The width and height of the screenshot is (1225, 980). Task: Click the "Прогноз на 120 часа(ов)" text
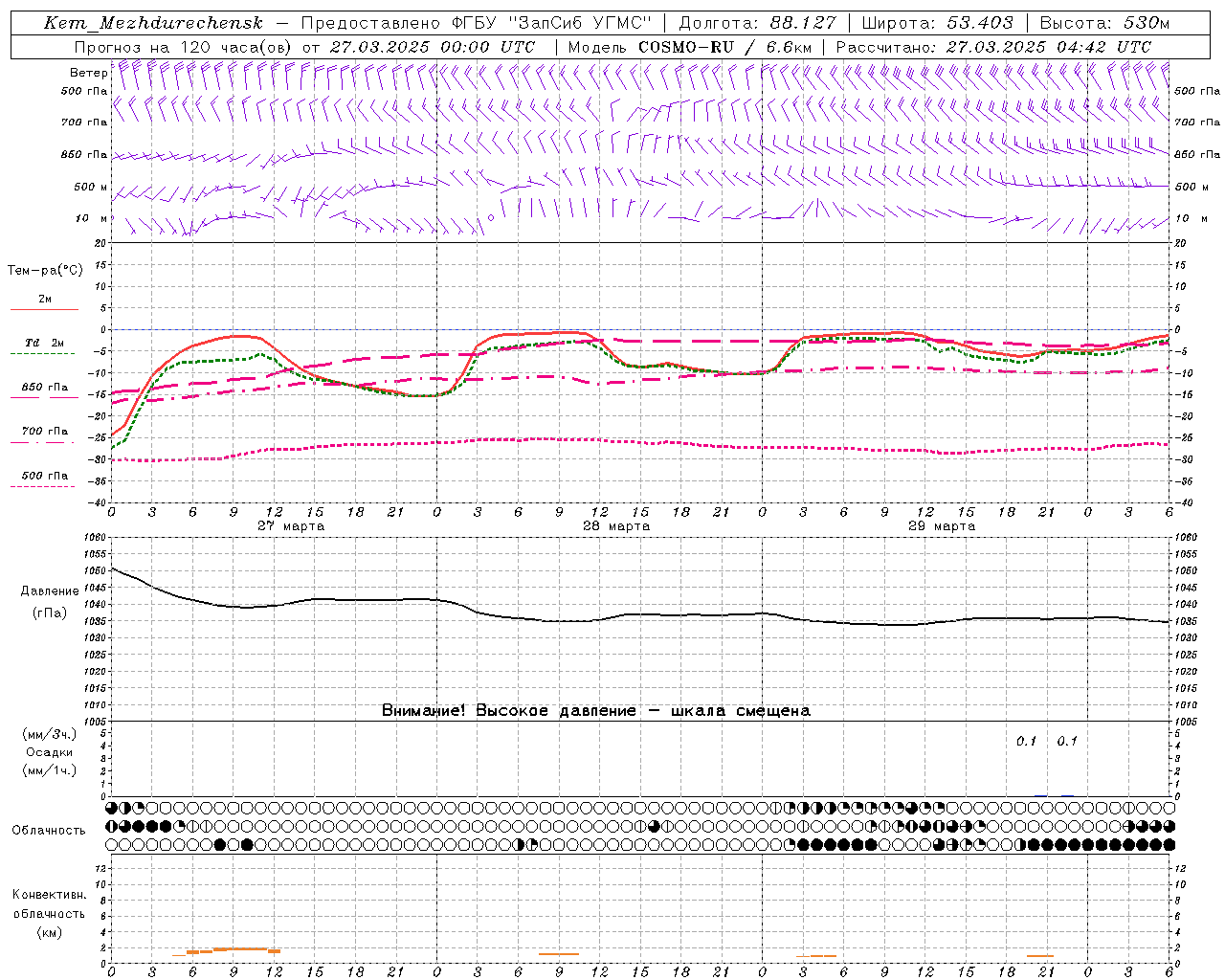[184, 47]
